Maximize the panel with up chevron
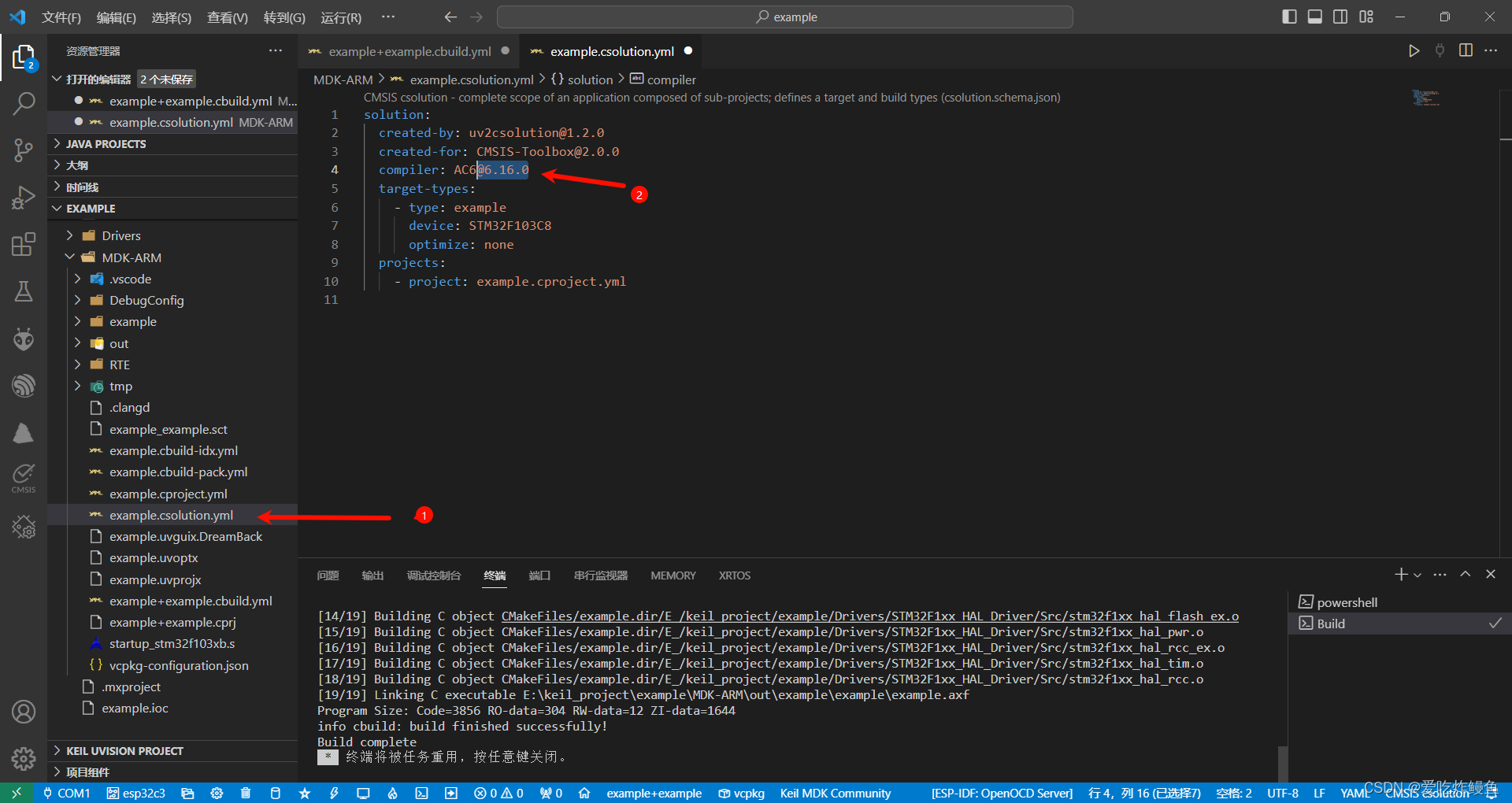1512x803 pixels. pos(1466,574)
